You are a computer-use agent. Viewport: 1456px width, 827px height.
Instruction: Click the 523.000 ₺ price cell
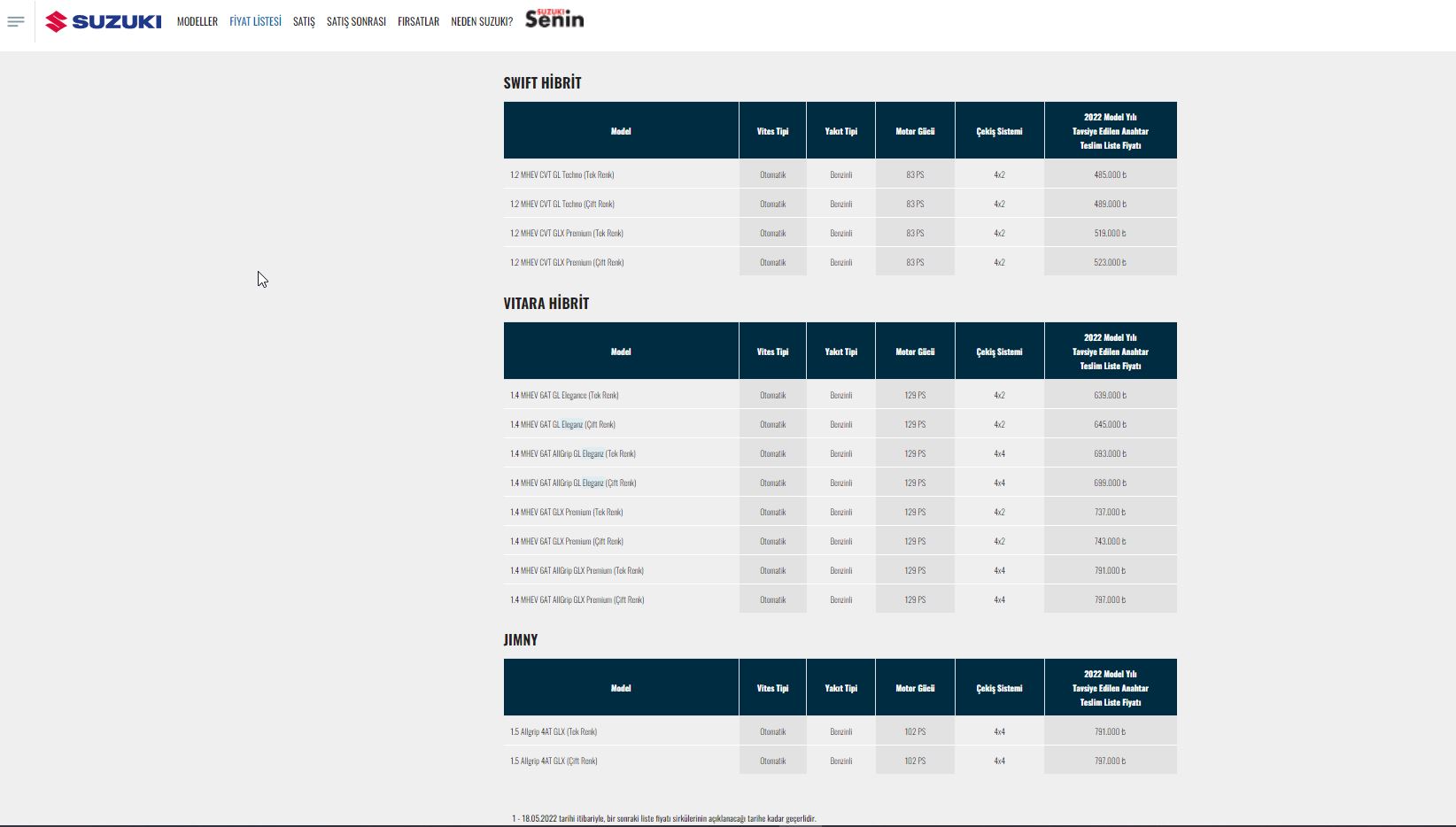click(1111, 262)
